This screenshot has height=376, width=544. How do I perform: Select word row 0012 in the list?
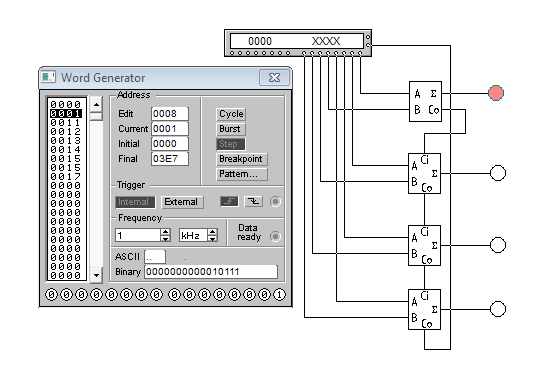tap(66, 131)
